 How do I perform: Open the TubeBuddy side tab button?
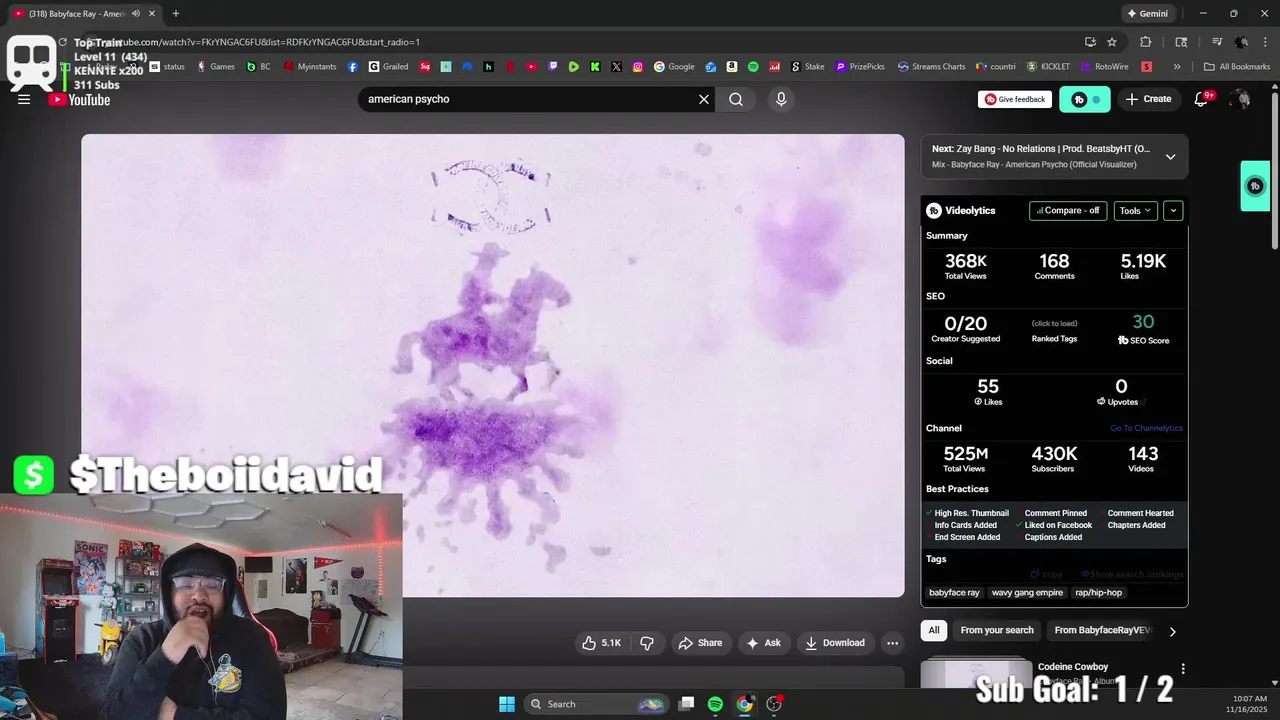[x=1255, y=186]
